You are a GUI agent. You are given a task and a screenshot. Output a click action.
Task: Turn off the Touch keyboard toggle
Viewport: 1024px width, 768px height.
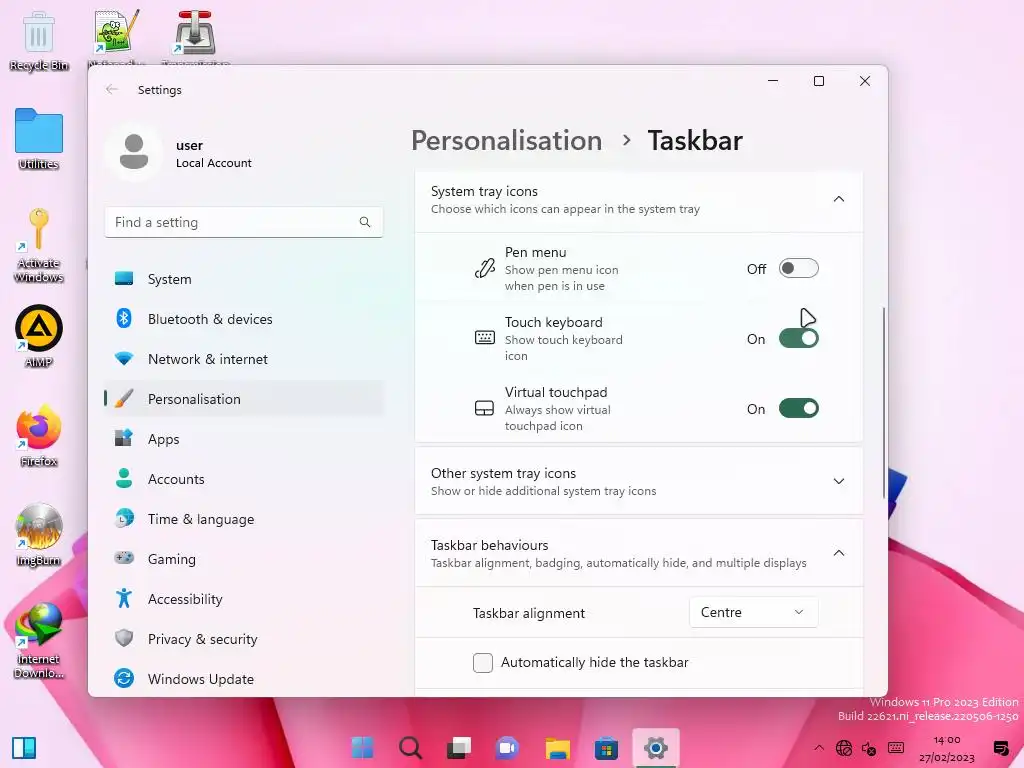798,338
